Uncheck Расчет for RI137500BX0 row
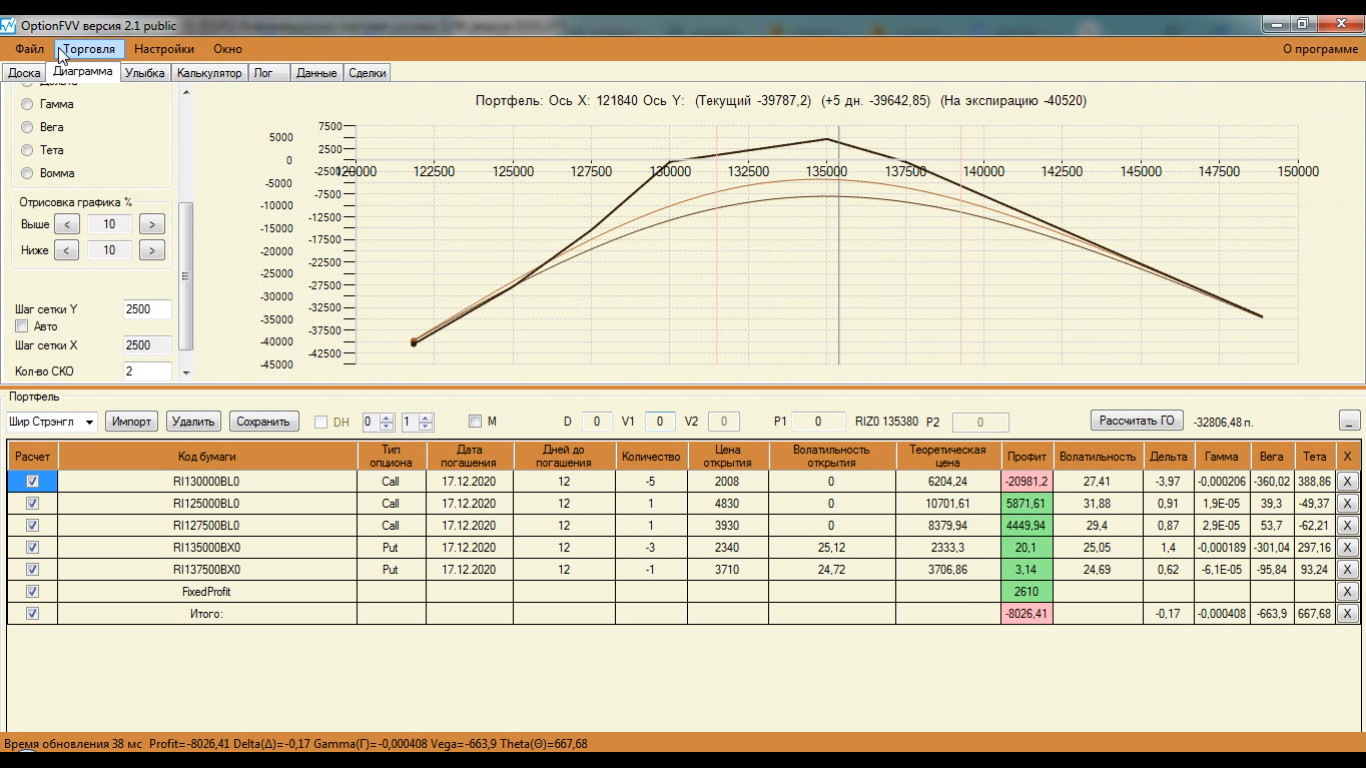This screenshot has width=1366, height=768. coord(33,569)
